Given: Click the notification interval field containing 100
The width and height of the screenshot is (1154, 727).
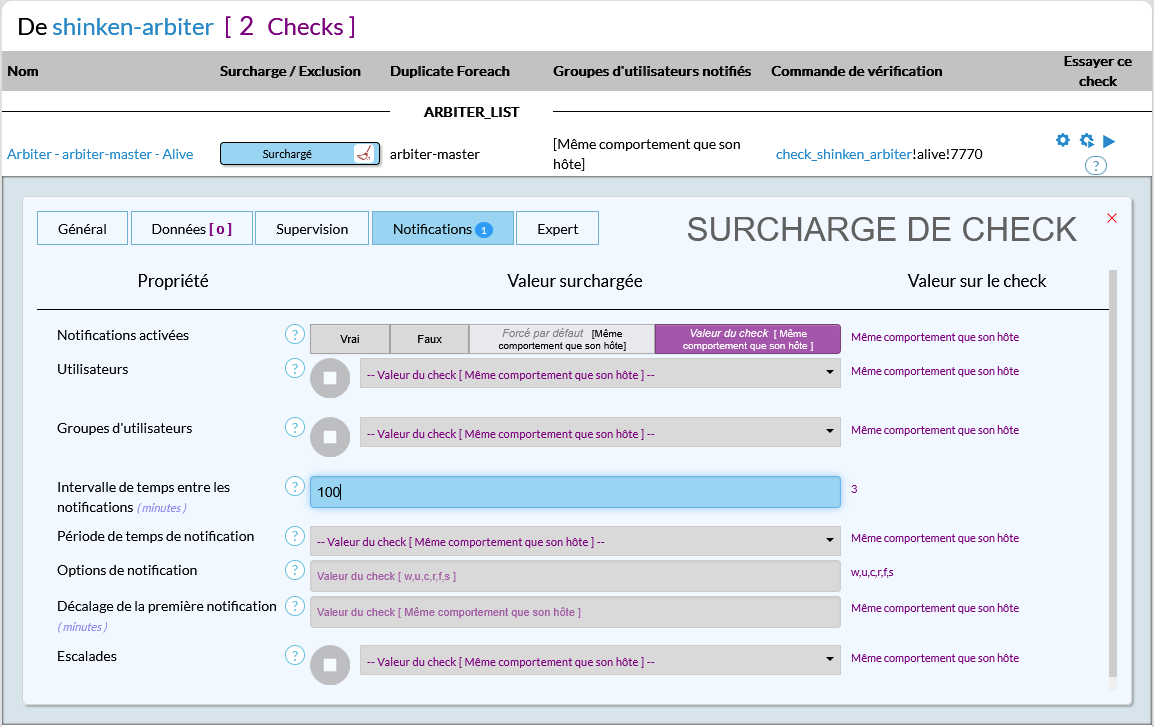Looking at the screenshot, I should [x=574, y=492].
